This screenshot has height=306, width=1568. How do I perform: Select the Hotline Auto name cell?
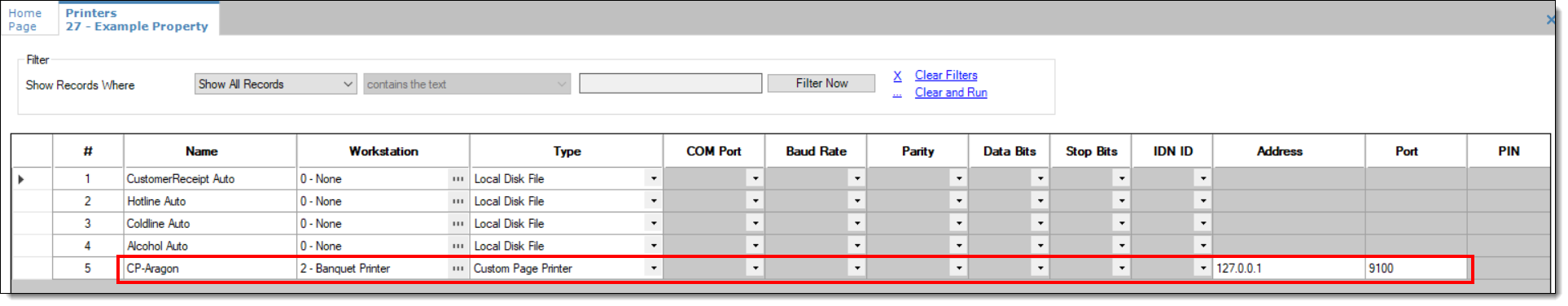tap(210, 201)
